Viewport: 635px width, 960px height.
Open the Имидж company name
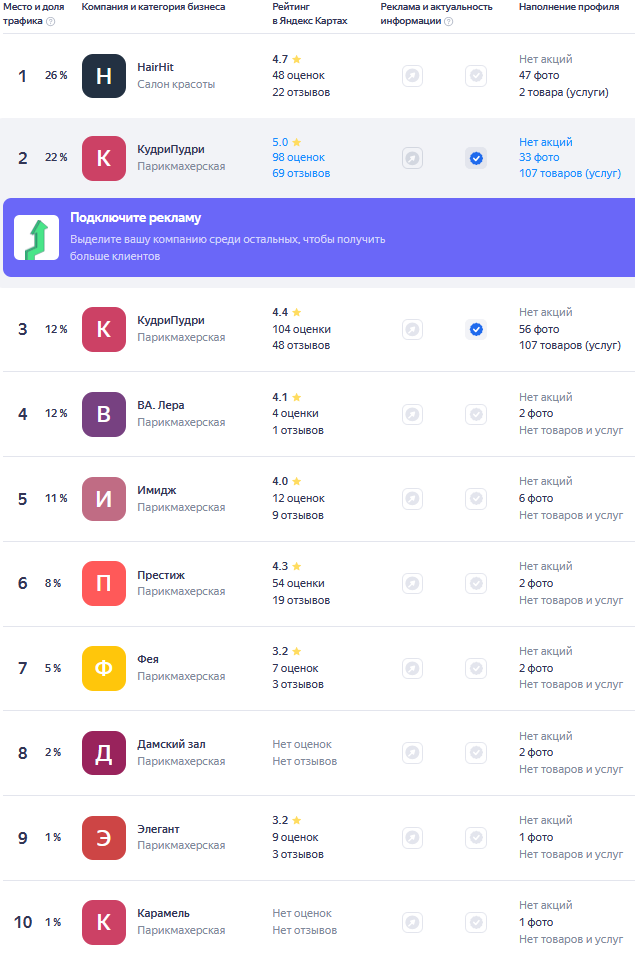pyautogui.click(x=157, y=490)
